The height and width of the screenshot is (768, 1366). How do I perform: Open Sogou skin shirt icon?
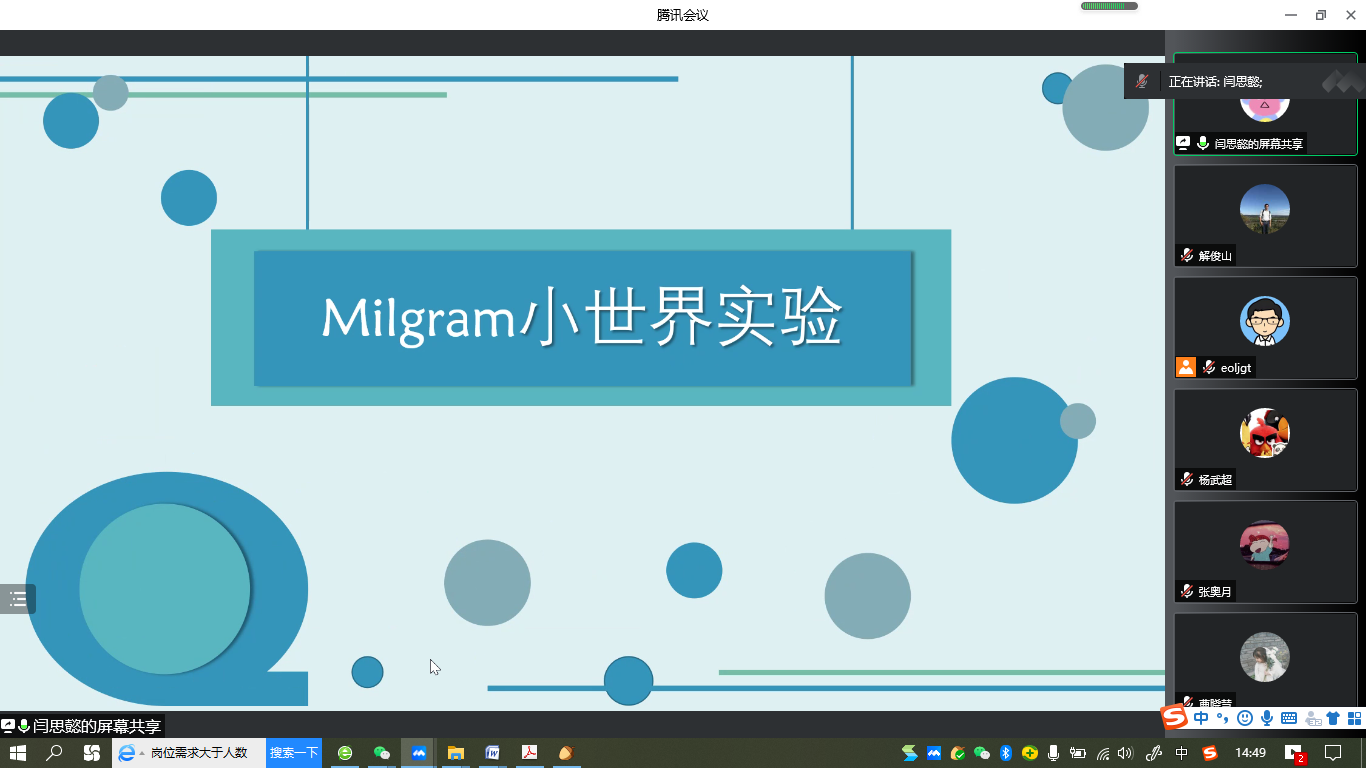pos(1332,718)
